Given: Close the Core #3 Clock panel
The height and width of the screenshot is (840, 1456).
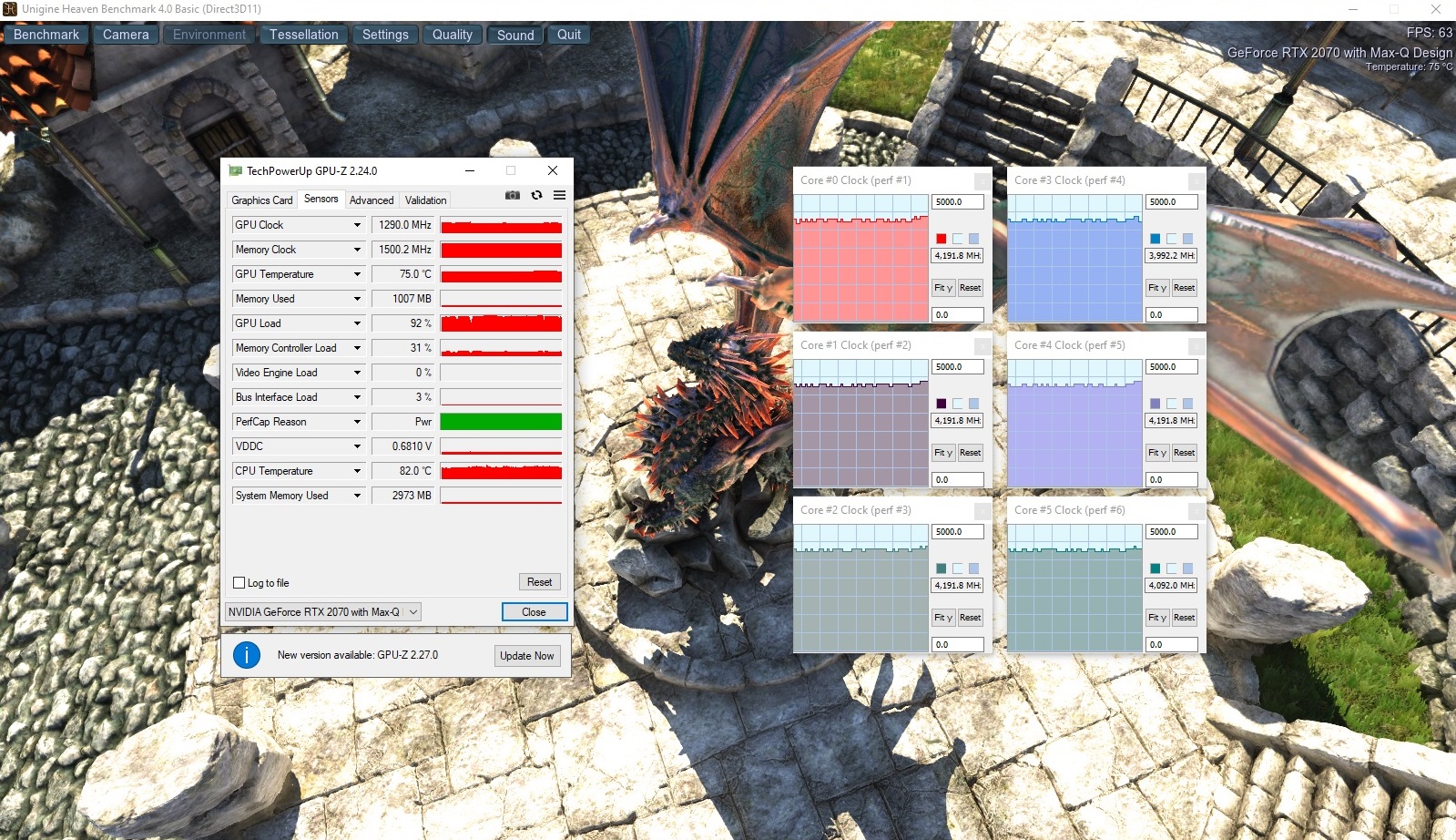Looking at the screenshot, I should (1196, 180).
